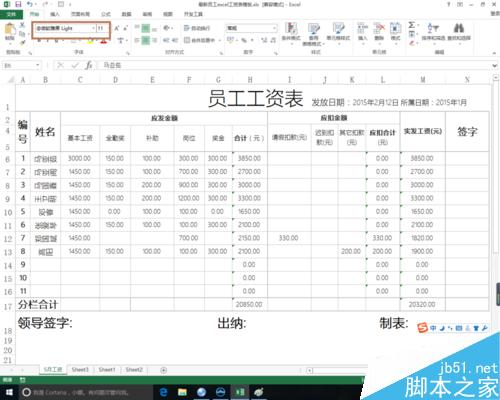Click the Orientation text angle icon
Viewport: 500px width, 400px height.
(x=167, y=28)
